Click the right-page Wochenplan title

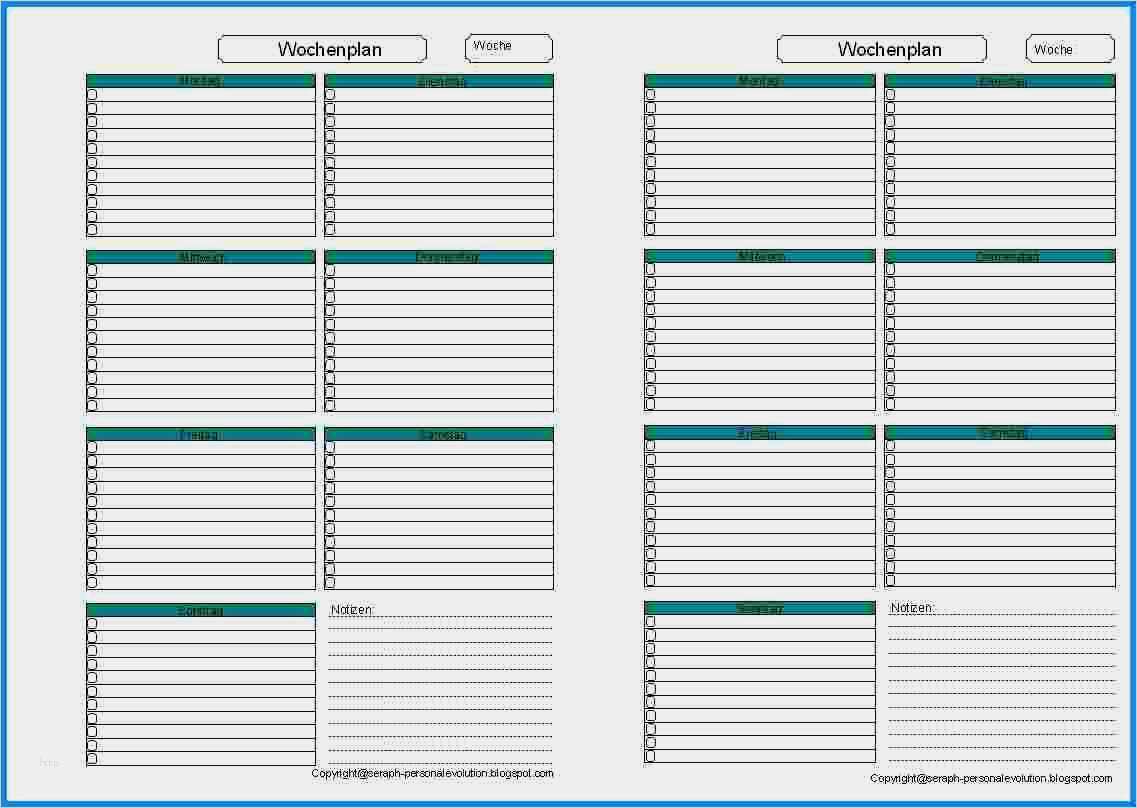[881, 48]
